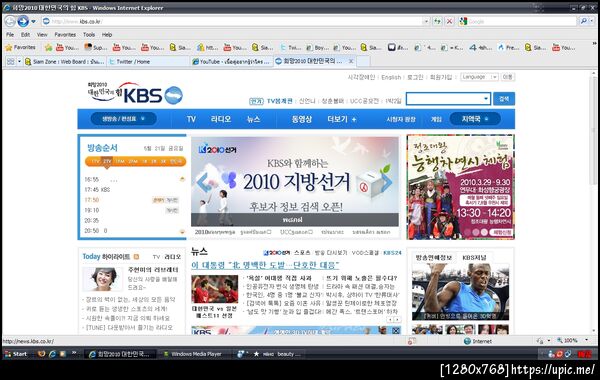Select the KBS저널 tab above the sprinter photo
The width and height of the screenshot is (600, 380).
pos(474,258)
